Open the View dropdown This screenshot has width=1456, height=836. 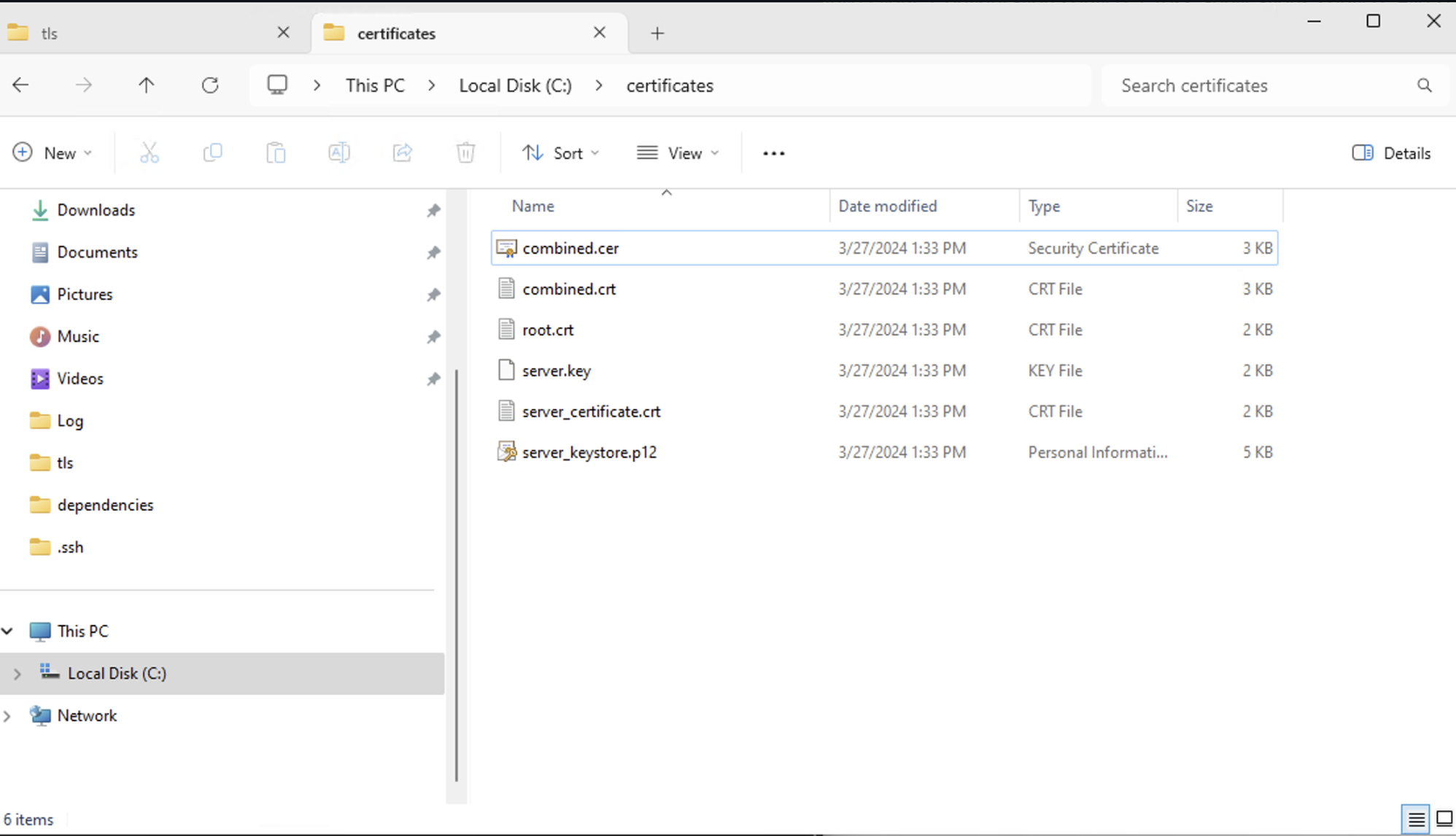[678, 153]
